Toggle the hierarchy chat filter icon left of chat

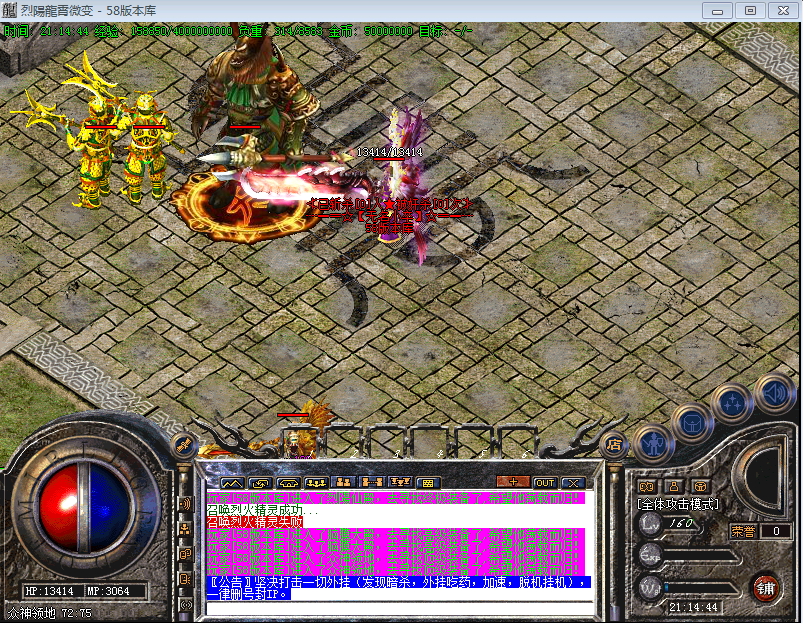[x=185, y=529]
